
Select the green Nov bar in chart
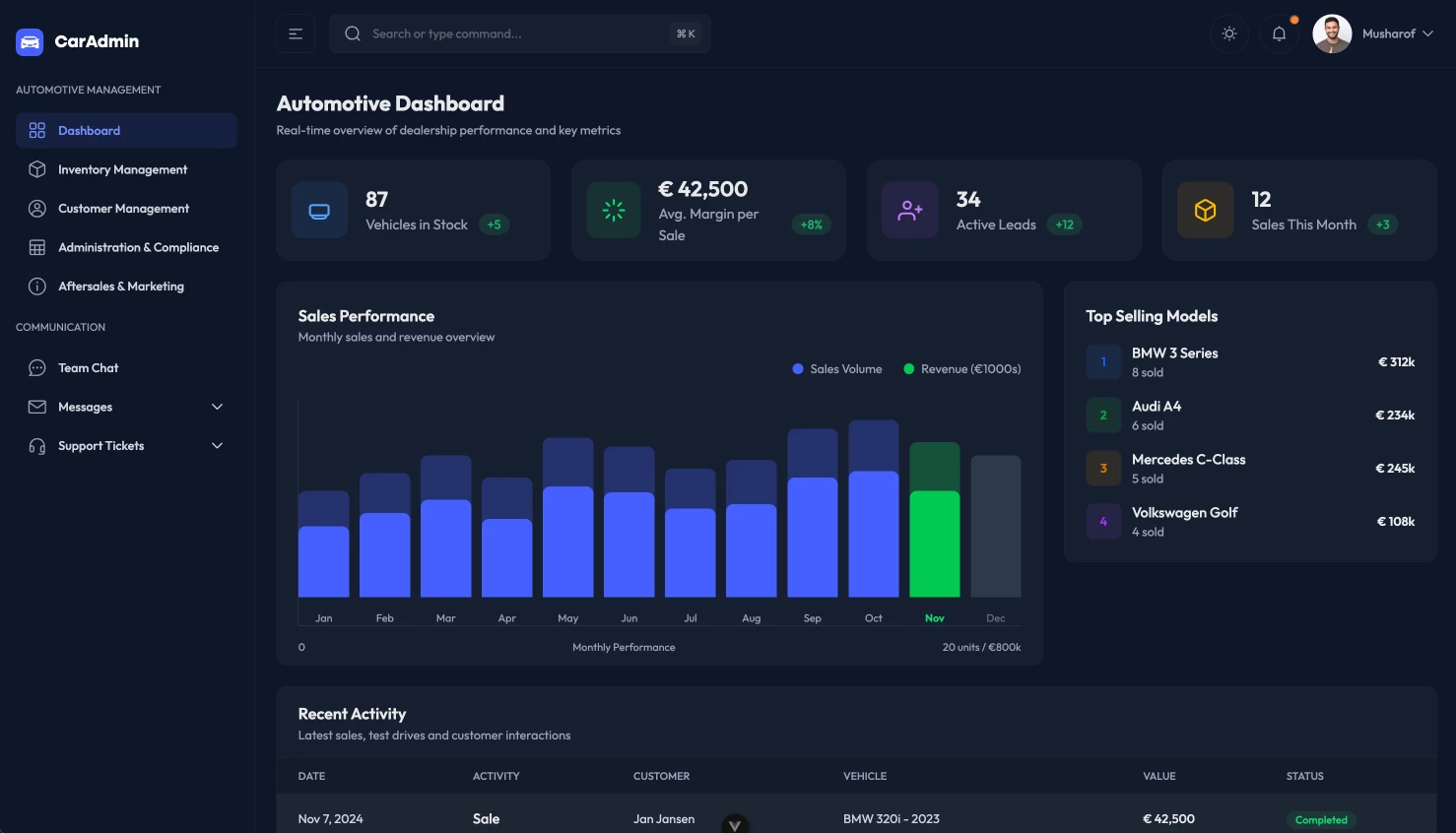pos(934,542)
